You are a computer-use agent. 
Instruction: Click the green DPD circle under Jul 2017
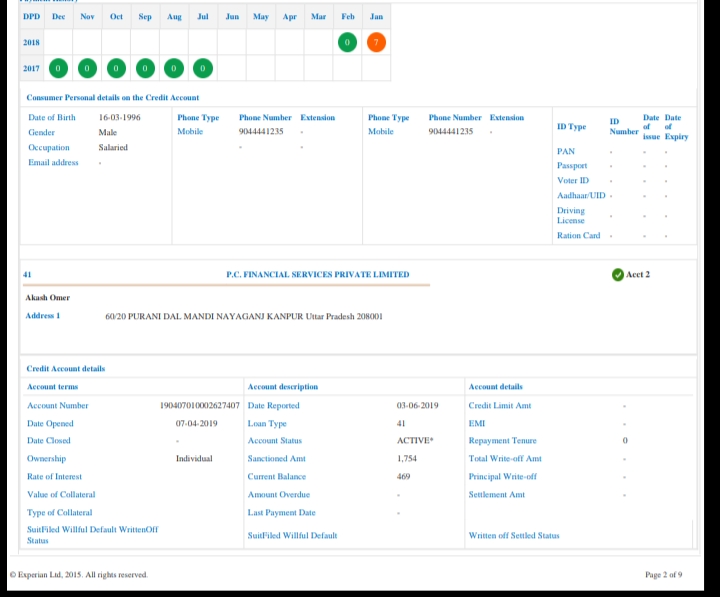(x=203, y=68)
